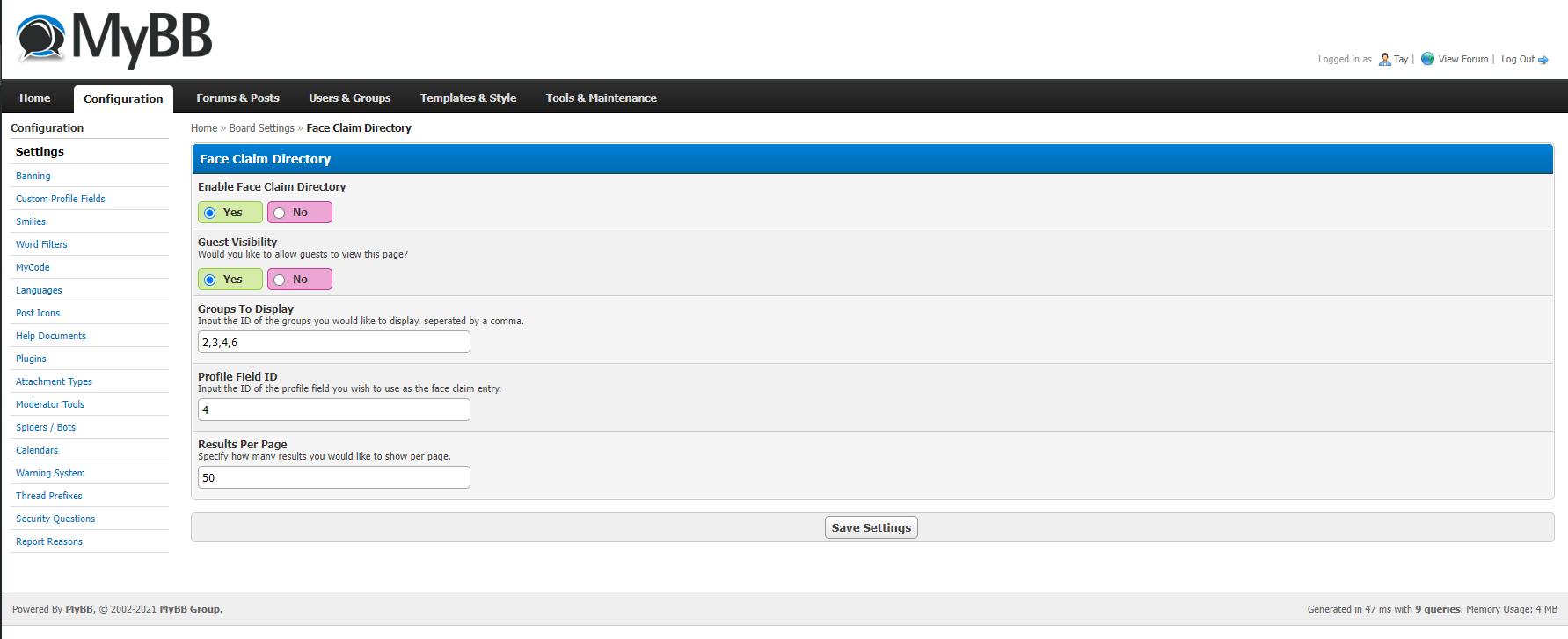Viewport: 1568px width, 639px height.
Task: Click the MyBB logo
Action: tap(114, 40)
